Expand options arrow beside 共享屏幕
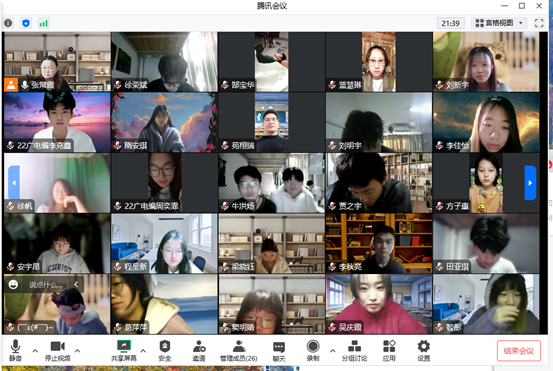Viewport: 553px width, 371px height. [x=143, y=351]
